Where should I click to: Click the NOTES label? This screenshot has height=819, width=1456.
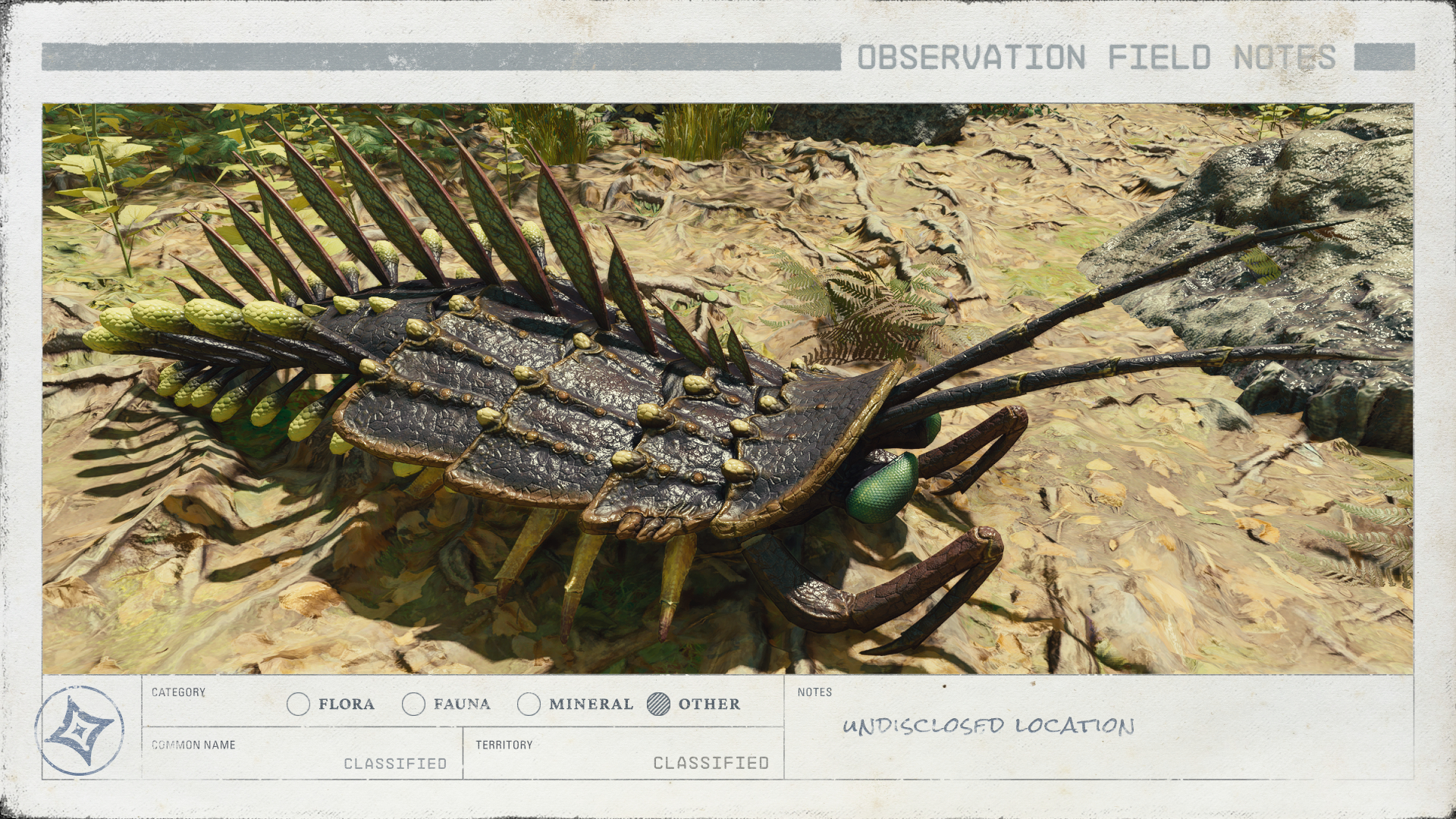[814, 692]
